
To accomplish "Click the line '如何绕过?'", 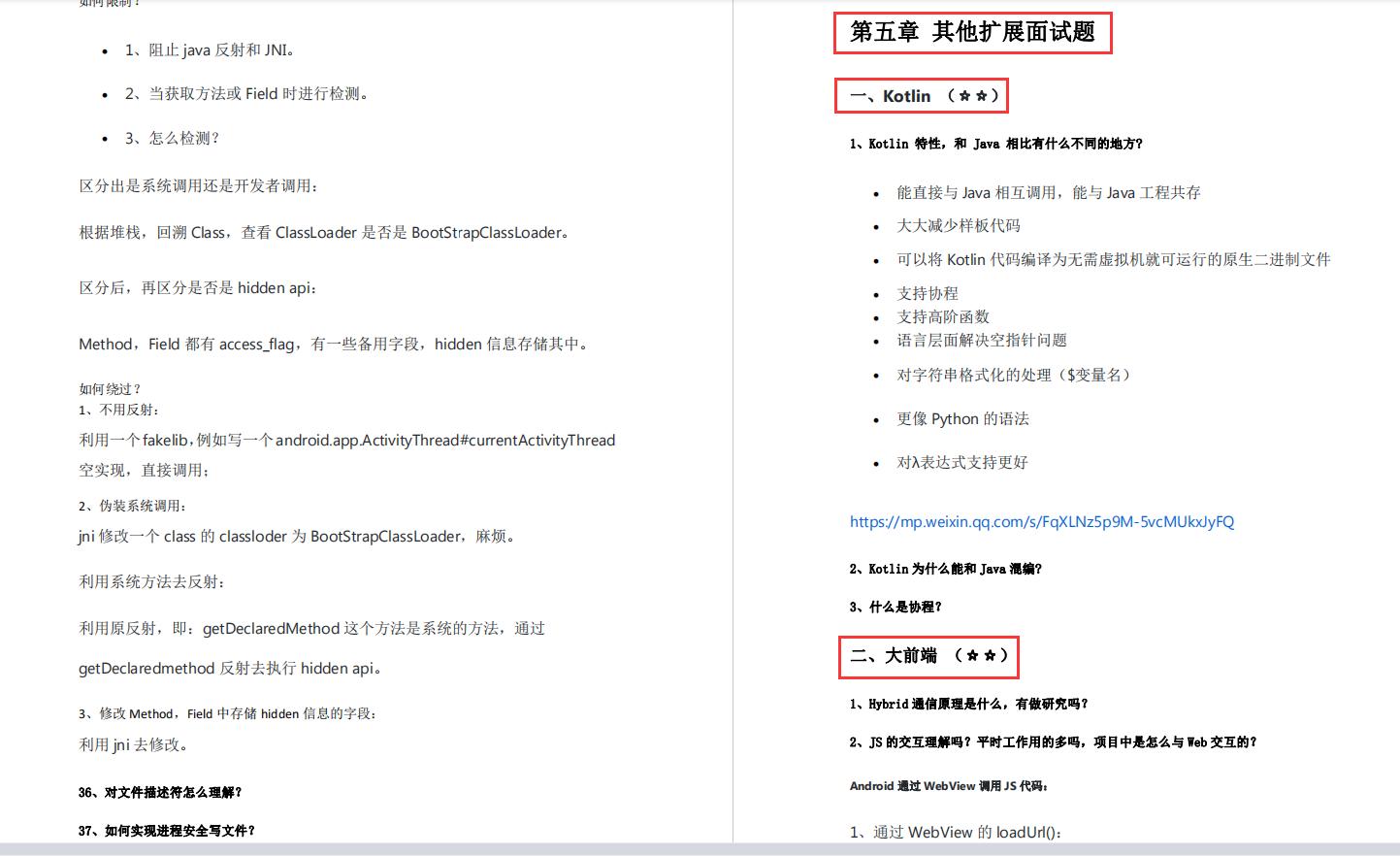I will 110,389.
